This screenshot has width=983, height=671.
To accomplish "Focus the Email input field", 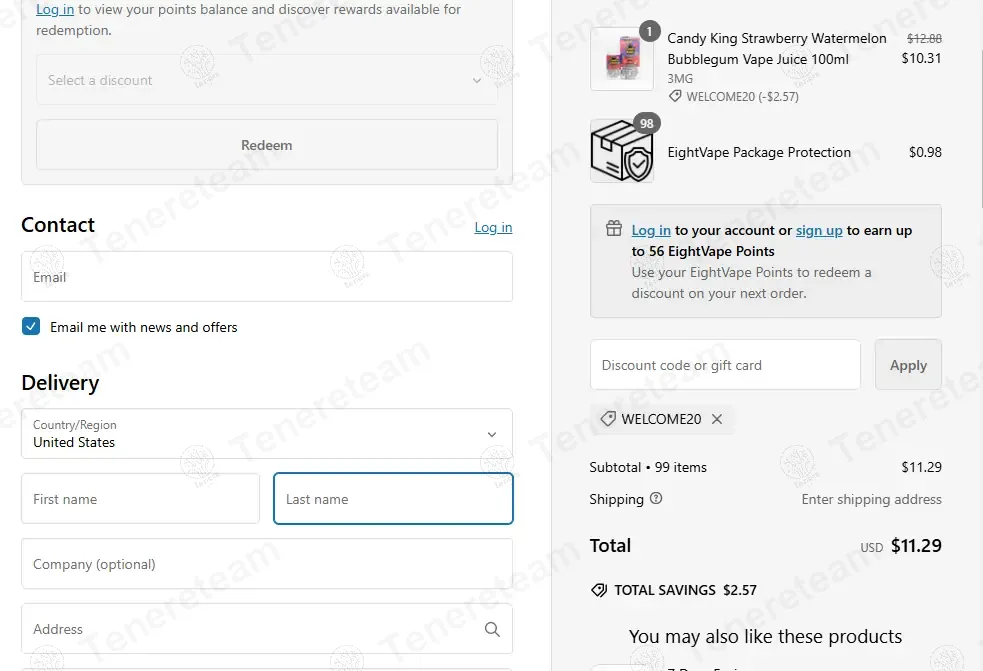I will click(x=267, y=277).
